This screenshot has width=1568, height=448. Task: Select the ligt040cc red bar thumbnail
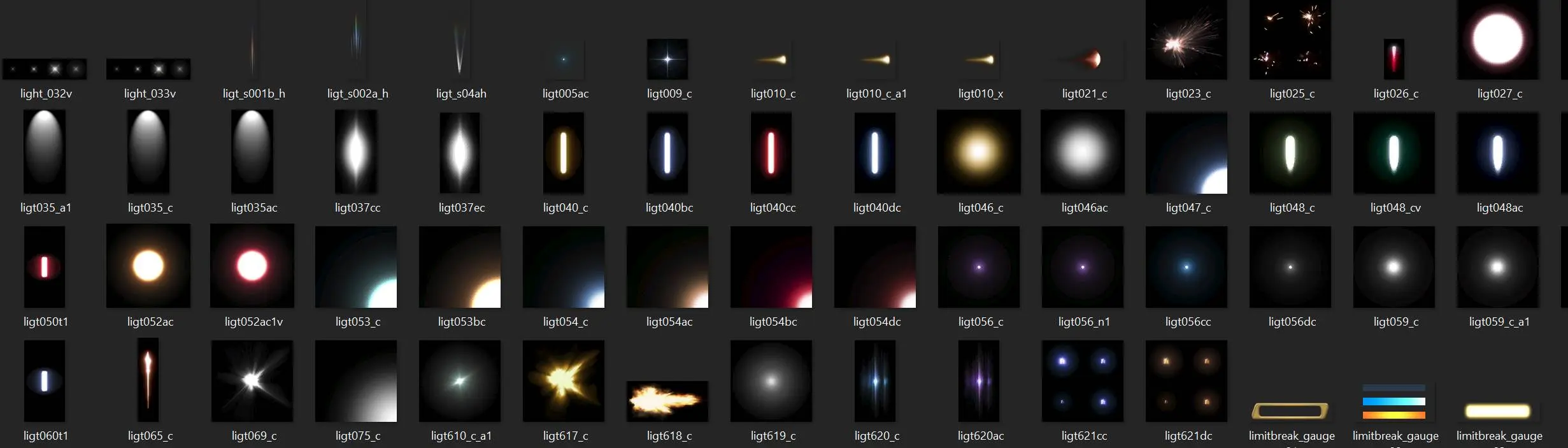pos(771,153)
